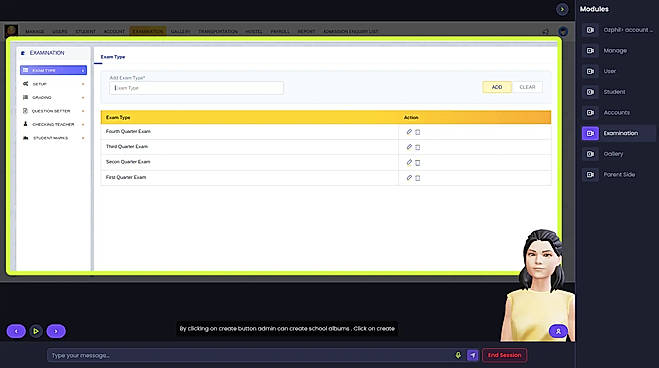Open the Admission Enquiry List menu
Screen dimensions: 659x368
pos(351,32)
